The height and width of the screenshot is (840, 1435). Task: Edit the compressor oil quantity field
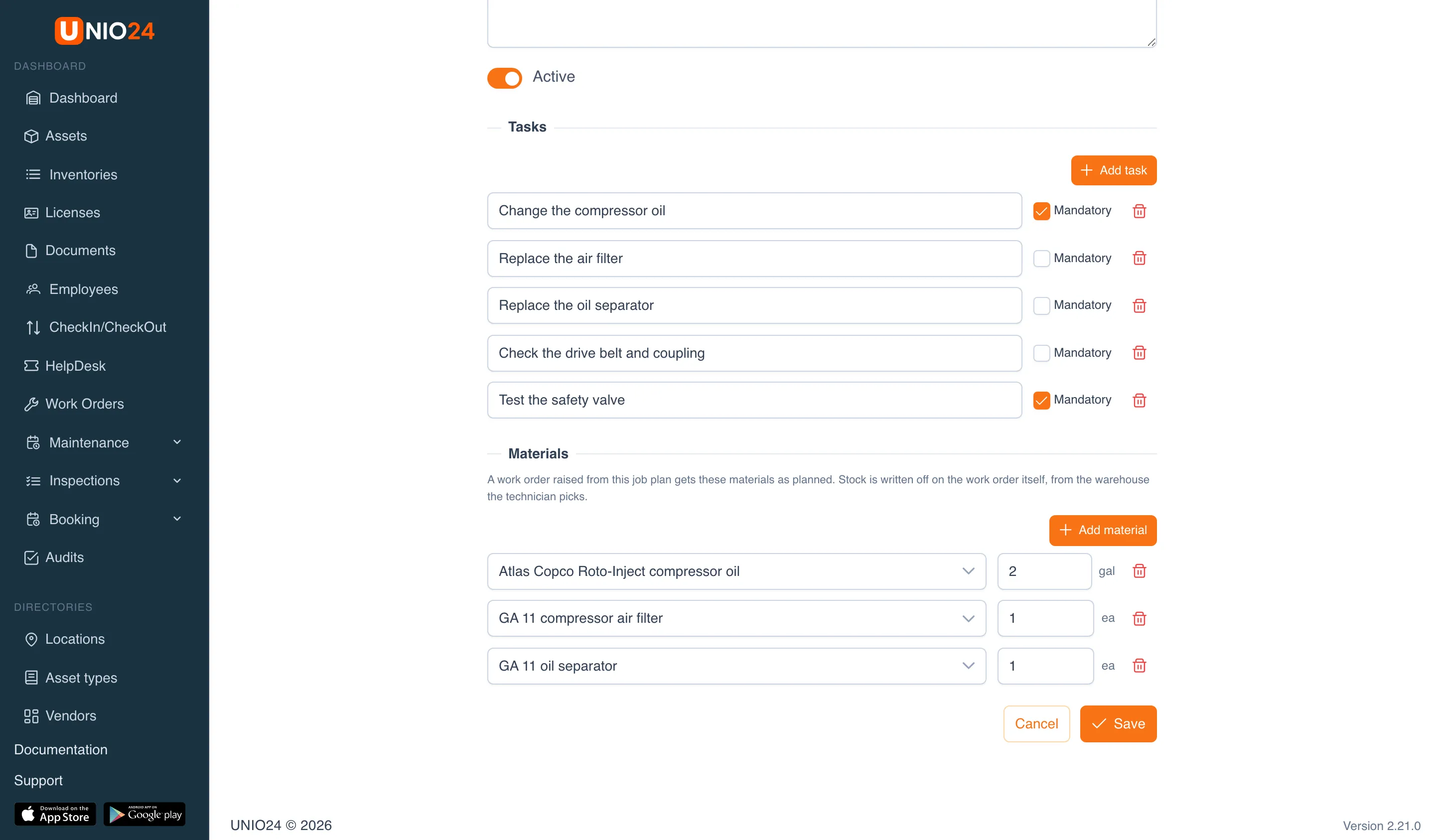(x=1044, y=571)
